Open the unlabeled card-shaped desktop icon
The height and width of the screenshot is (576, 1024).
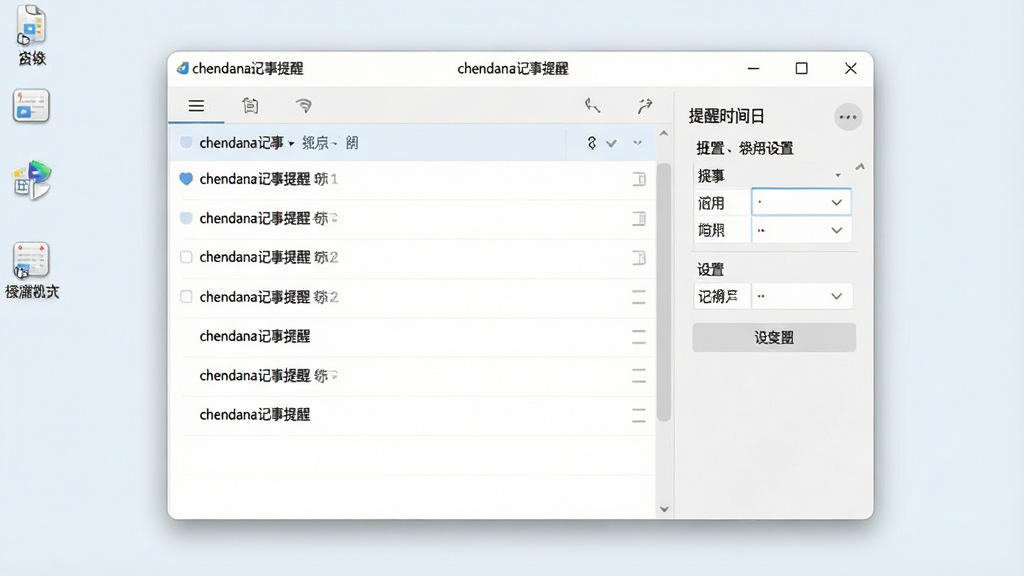[31, 106]
